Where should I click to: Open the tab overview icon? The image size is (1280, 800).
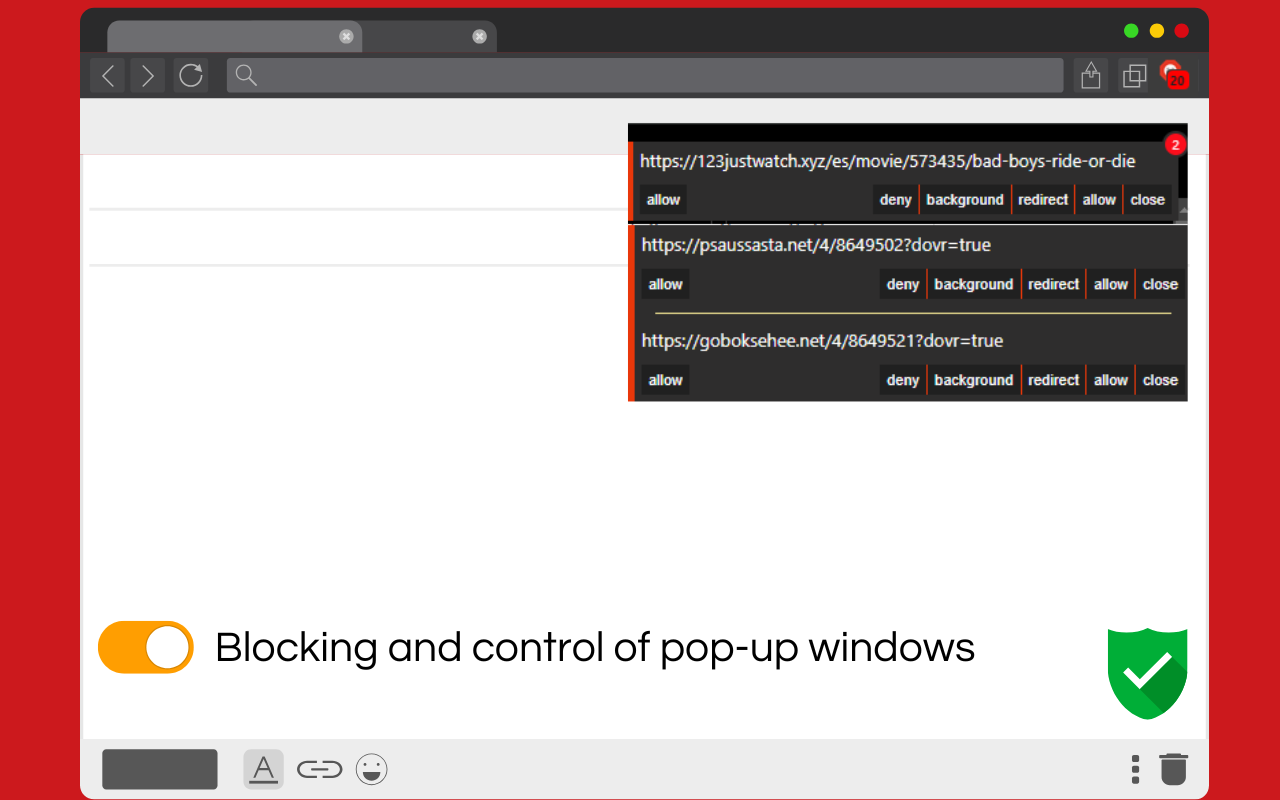1134,75
